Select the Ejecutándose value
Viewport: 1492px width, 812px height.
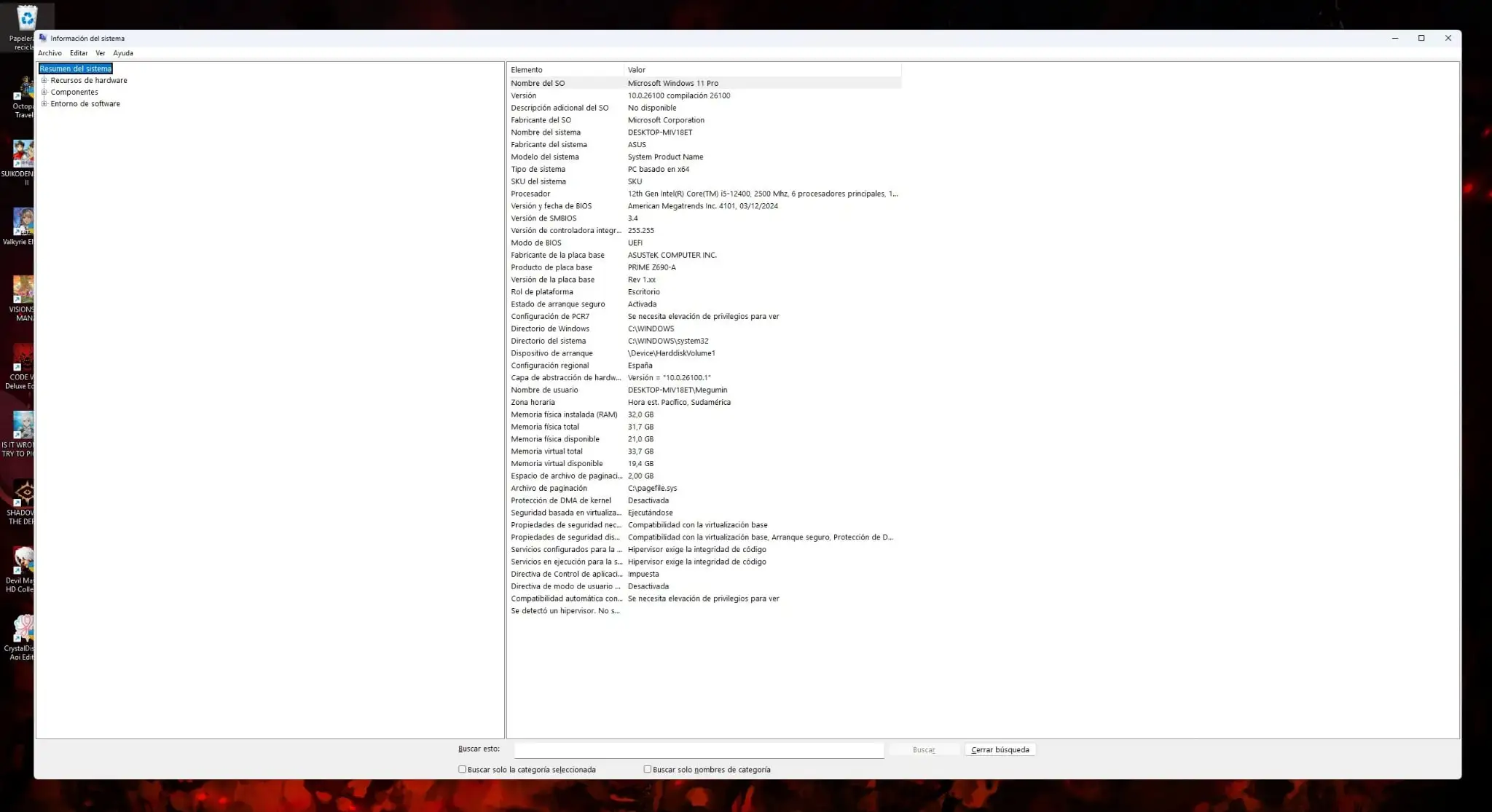tap(651, 513)
